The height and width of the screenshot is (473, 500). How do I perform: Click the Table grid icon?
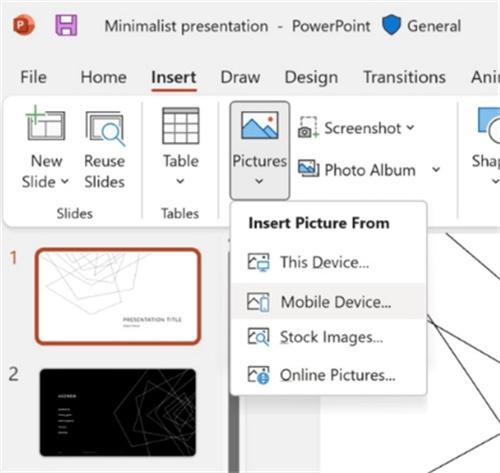point(181,126)
